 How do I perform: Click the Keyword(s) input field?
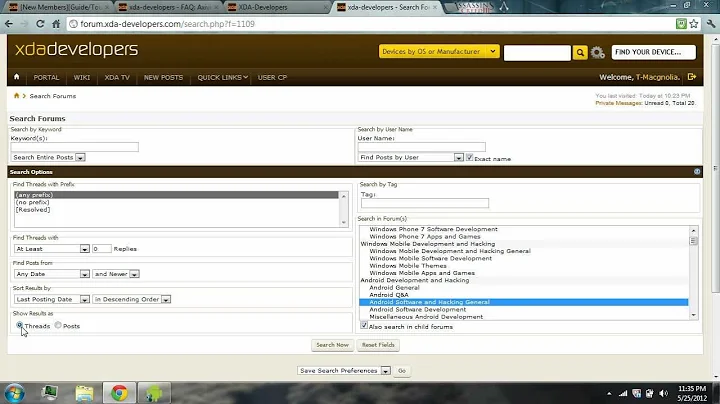point(74,147)
